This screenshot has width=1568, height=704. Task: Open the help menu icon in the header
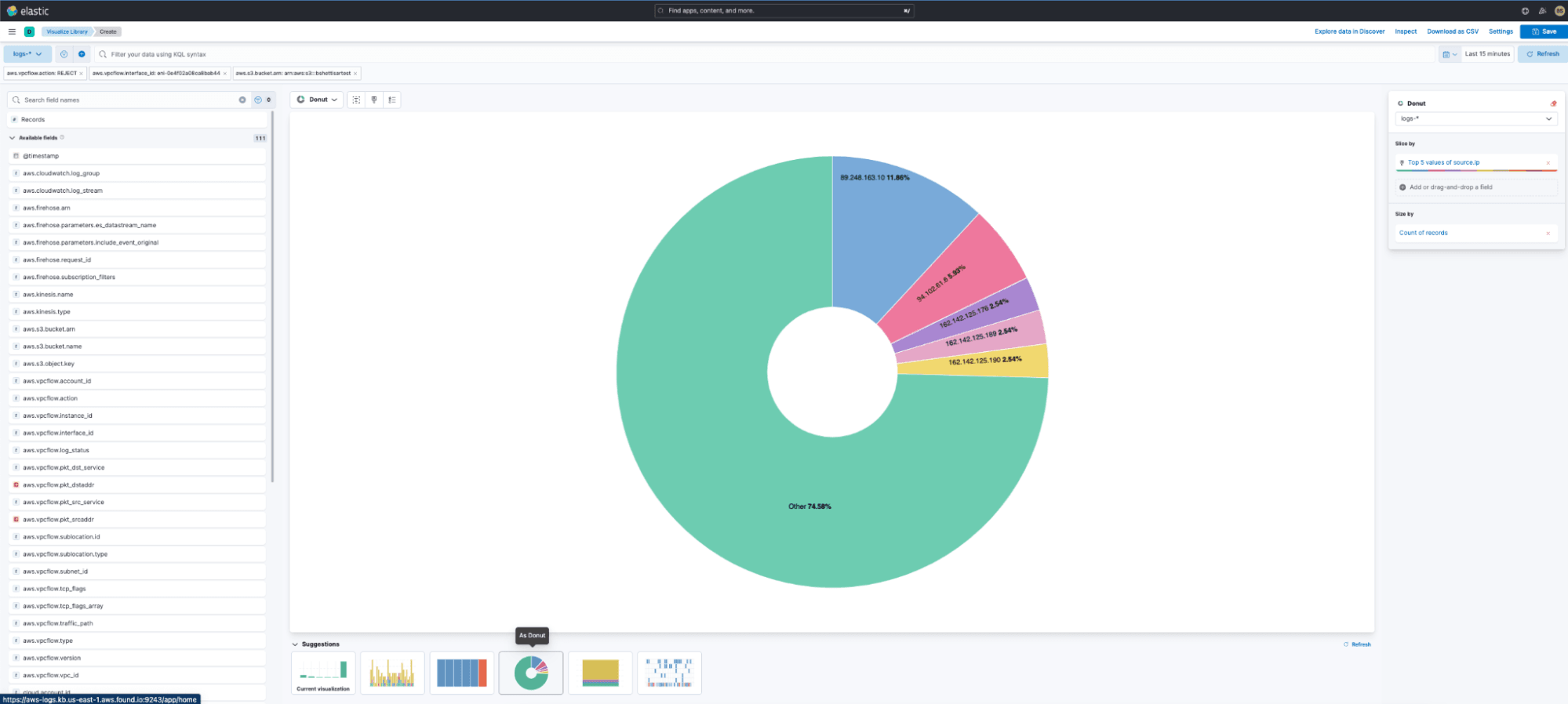[x=1525, y=11]
